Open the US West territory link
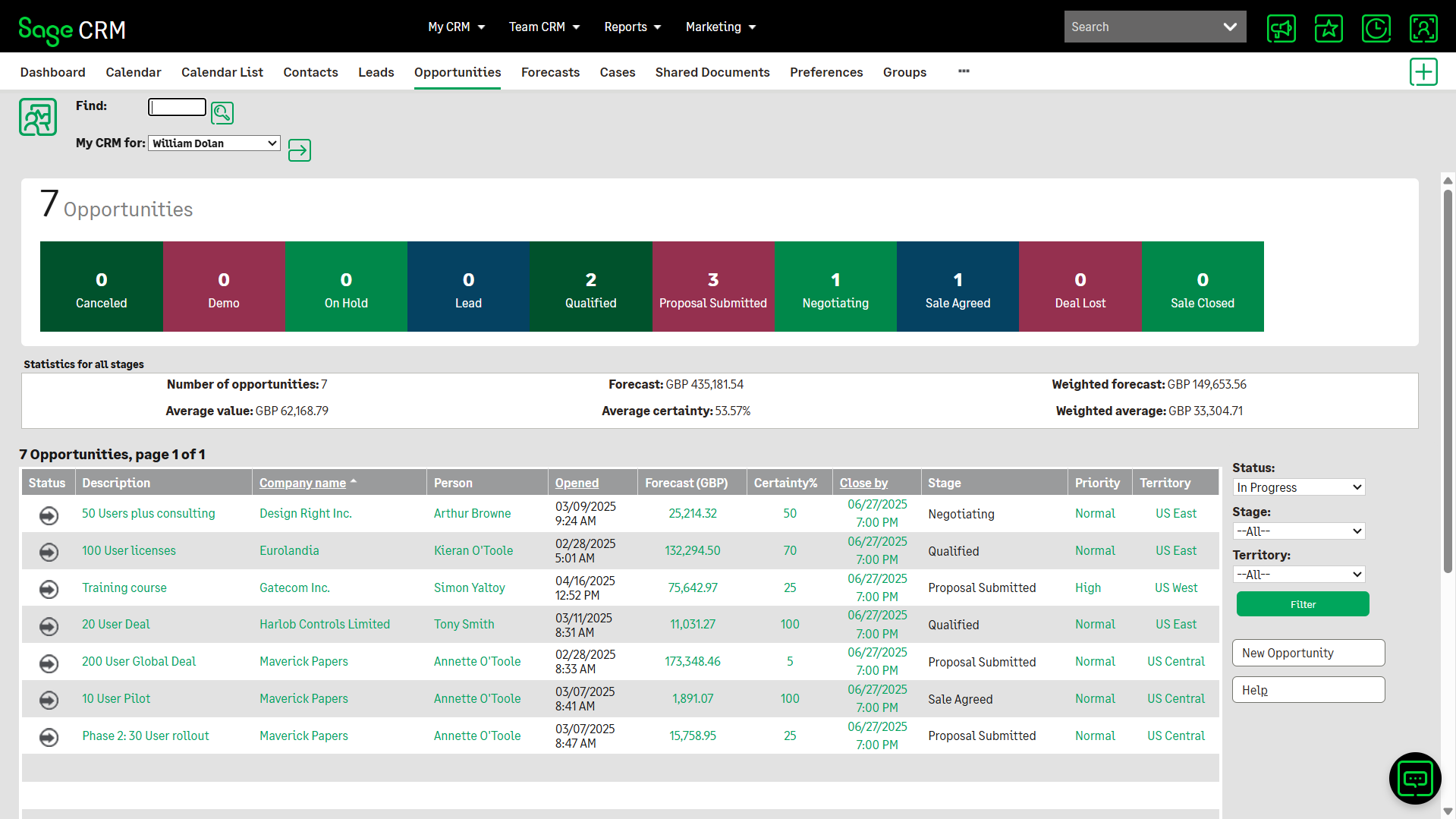Viewport: 1456px width, 819px height. coord(1176,588)
